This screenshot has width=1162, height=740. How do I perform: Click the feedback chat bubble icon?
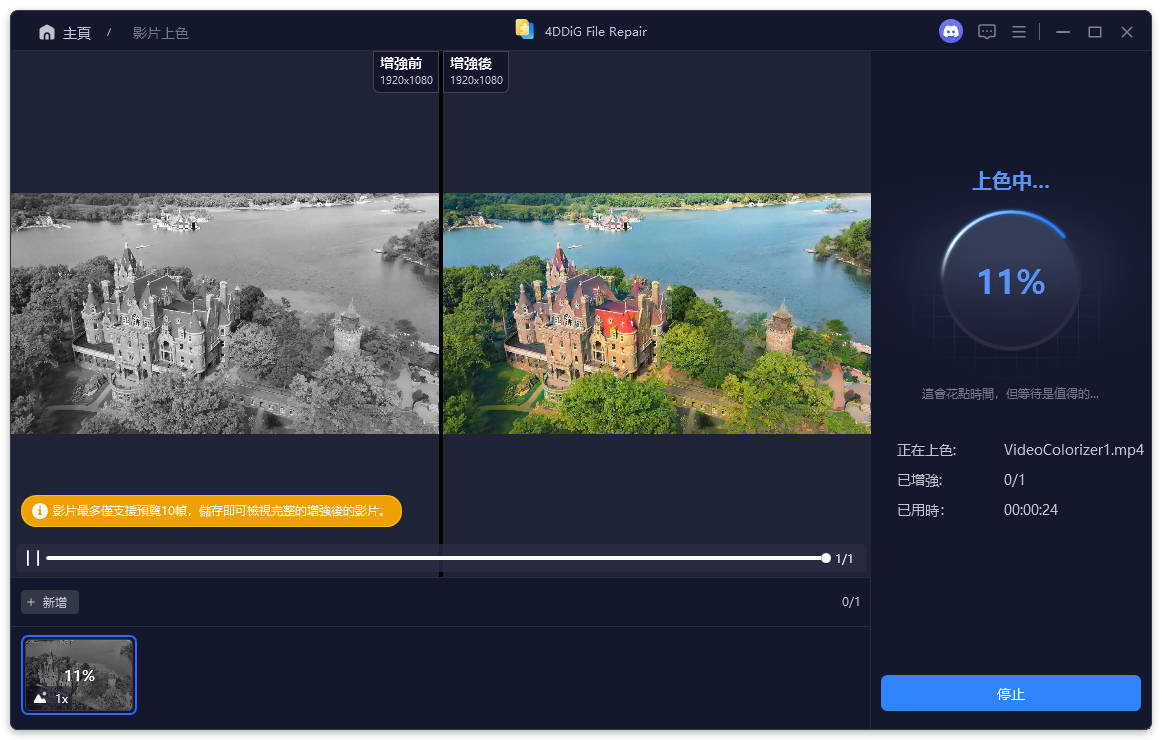pos(987,31)
